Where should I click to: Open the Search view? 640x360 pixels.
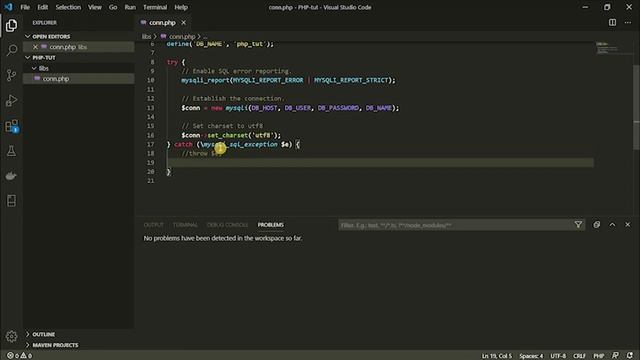point(11,50)
